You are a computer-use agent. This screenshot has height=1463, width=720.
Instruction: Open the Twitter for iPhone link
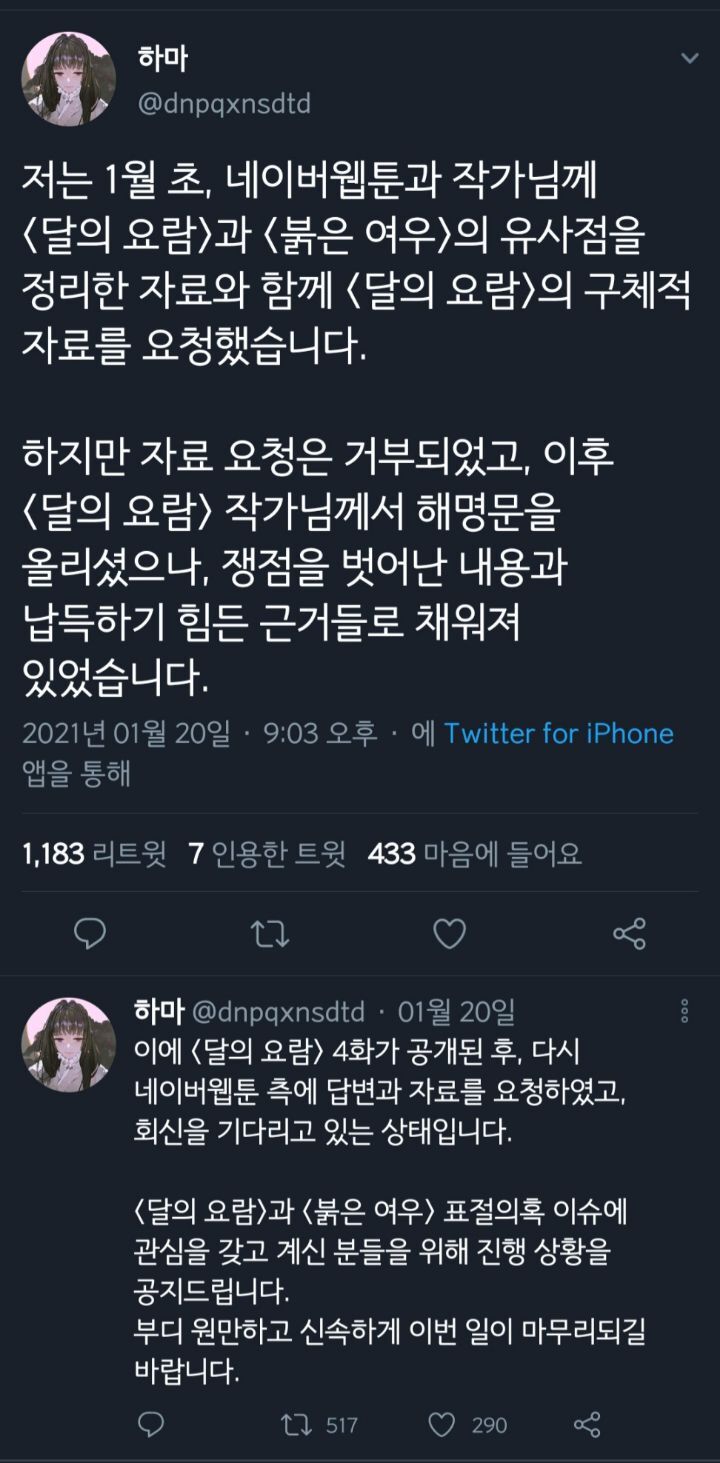pos(559,734)
